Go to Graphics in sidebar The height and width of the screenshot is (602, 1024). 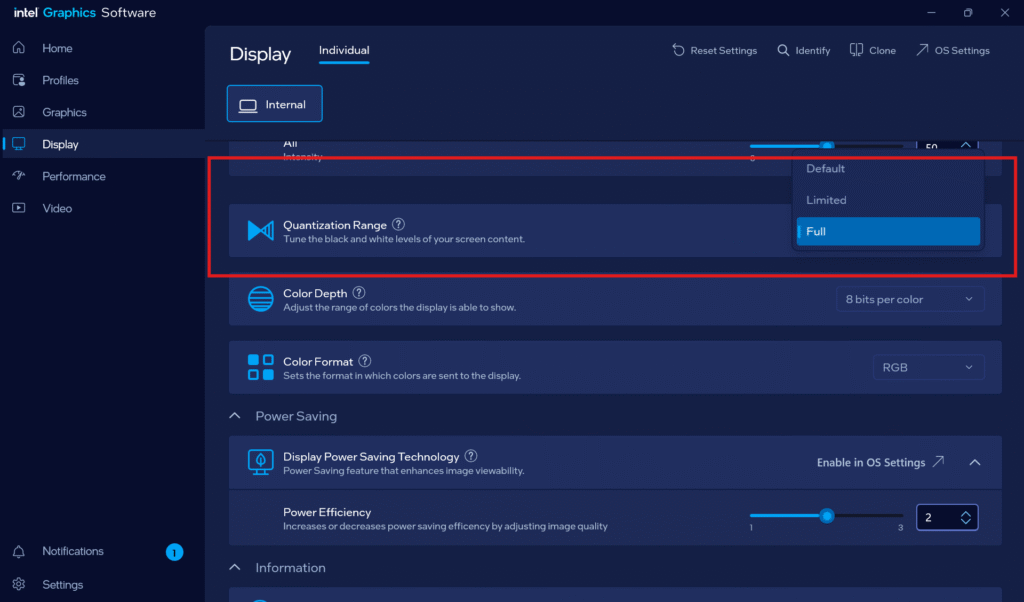coord(65,112)
